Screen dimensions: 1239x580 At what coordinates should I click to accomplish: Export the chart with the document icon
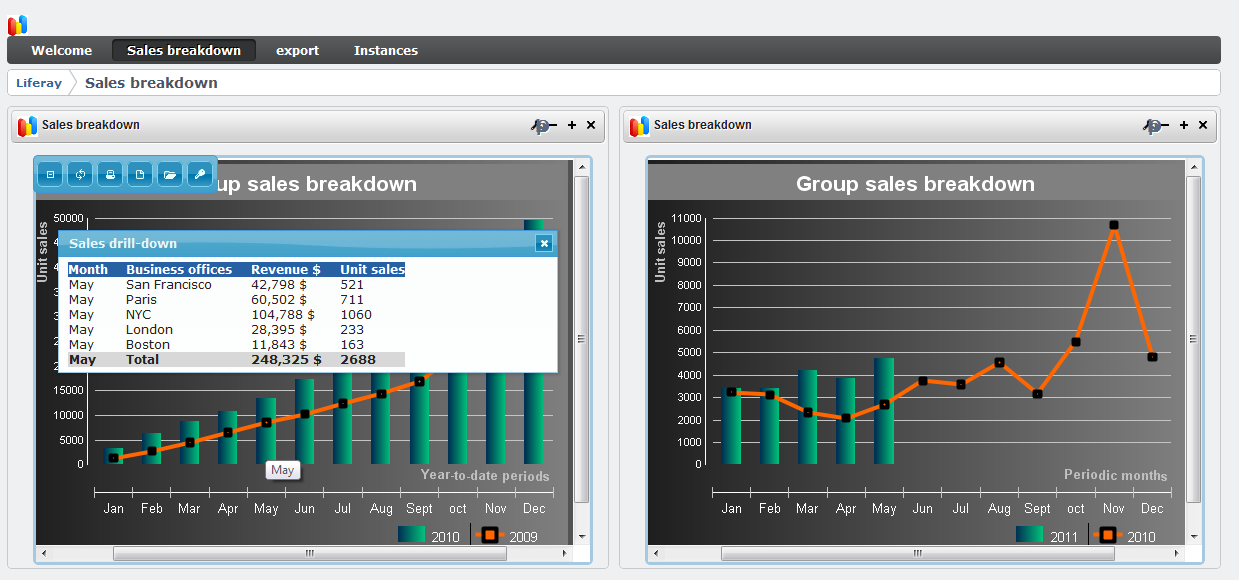[140, 175]
